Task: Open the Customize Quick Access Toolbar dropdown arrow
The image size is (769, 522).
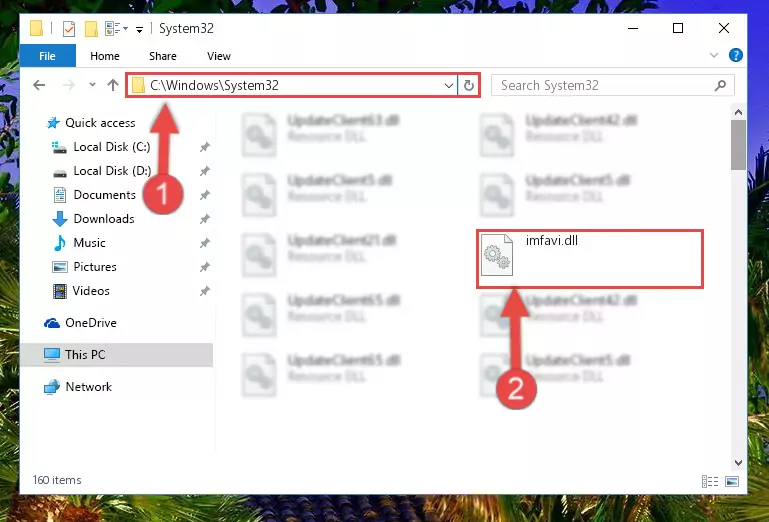Action: [x=139, y=30]
